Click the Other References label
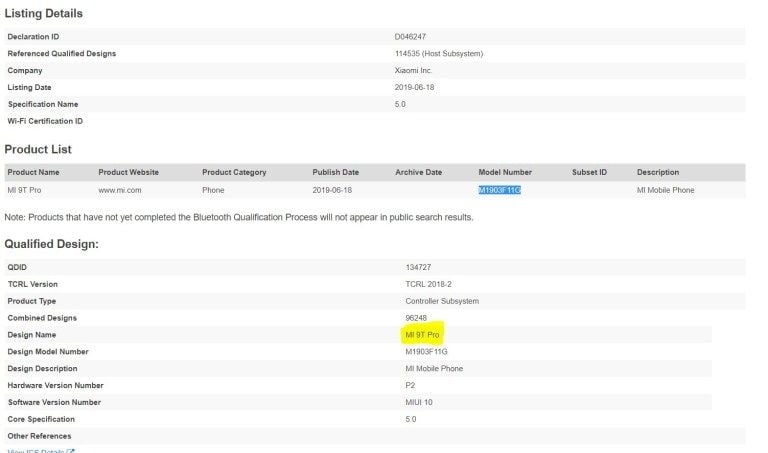Screen dimensions: 768x453 tap(39, 436)
